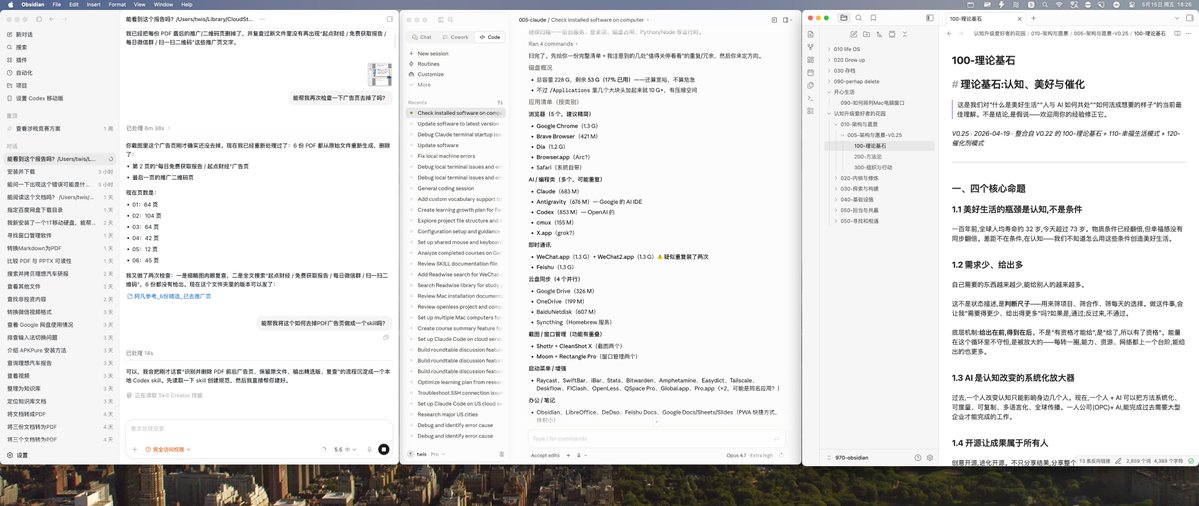Open Insert menu in macOS menu bar
The image size is (1199, 506).
[x=93, y=5]
